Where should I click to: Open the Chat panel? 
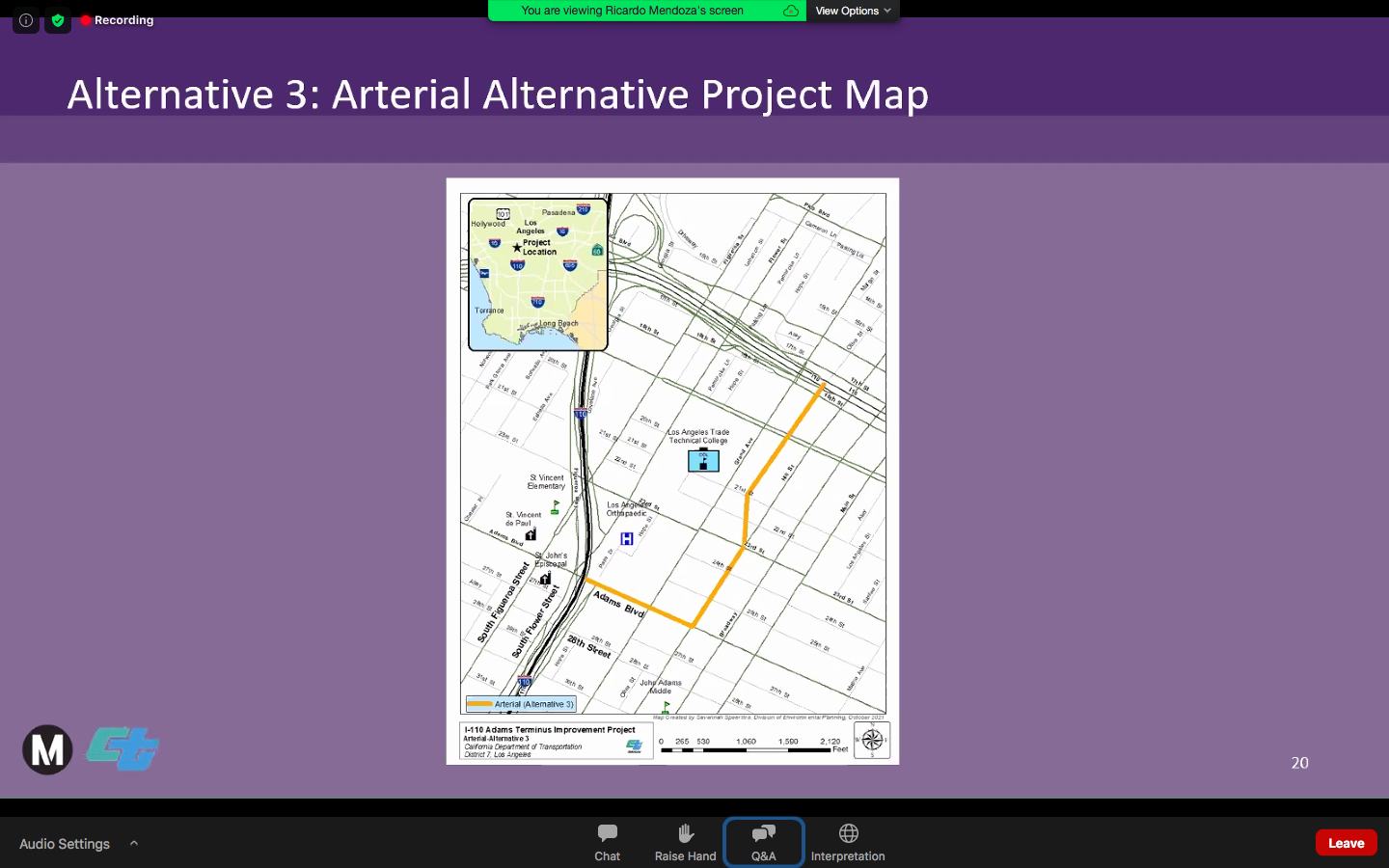pos(607,842)
